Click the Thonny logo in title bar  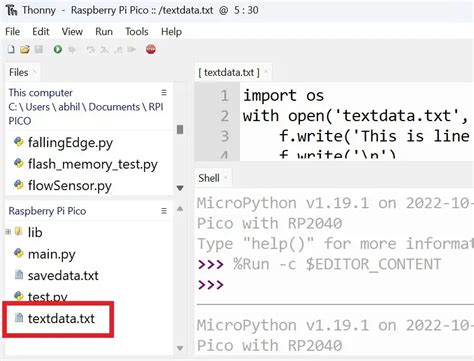click(x=11, y=10)
